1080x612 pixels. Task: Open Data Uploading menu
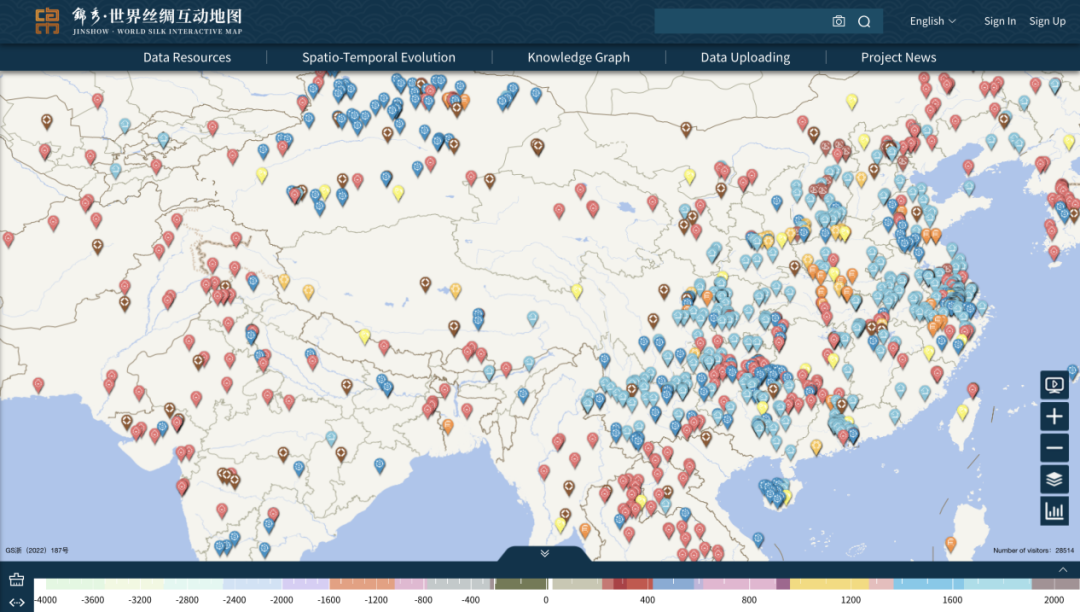(x=745, y=58)
